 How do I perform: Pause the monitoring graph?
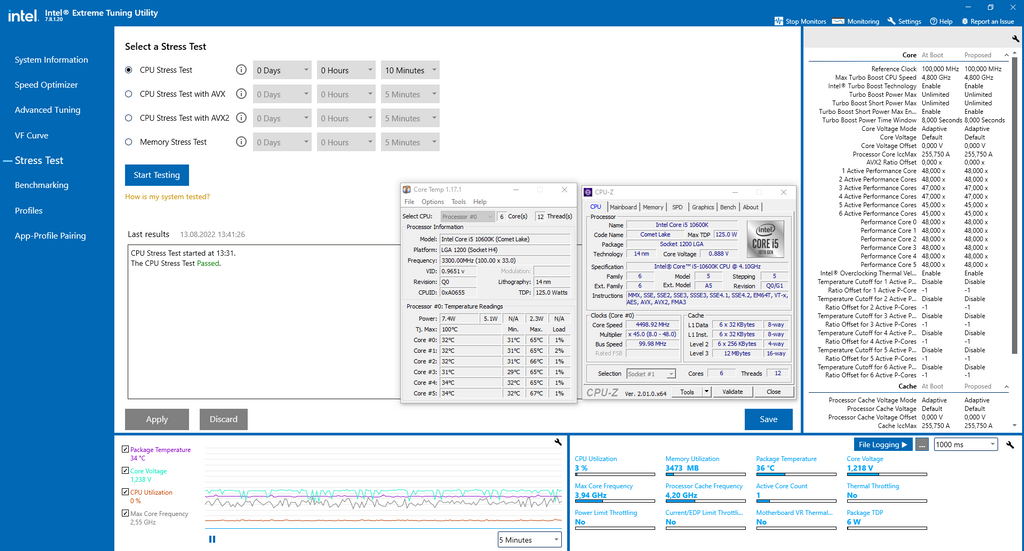[212, 539]
